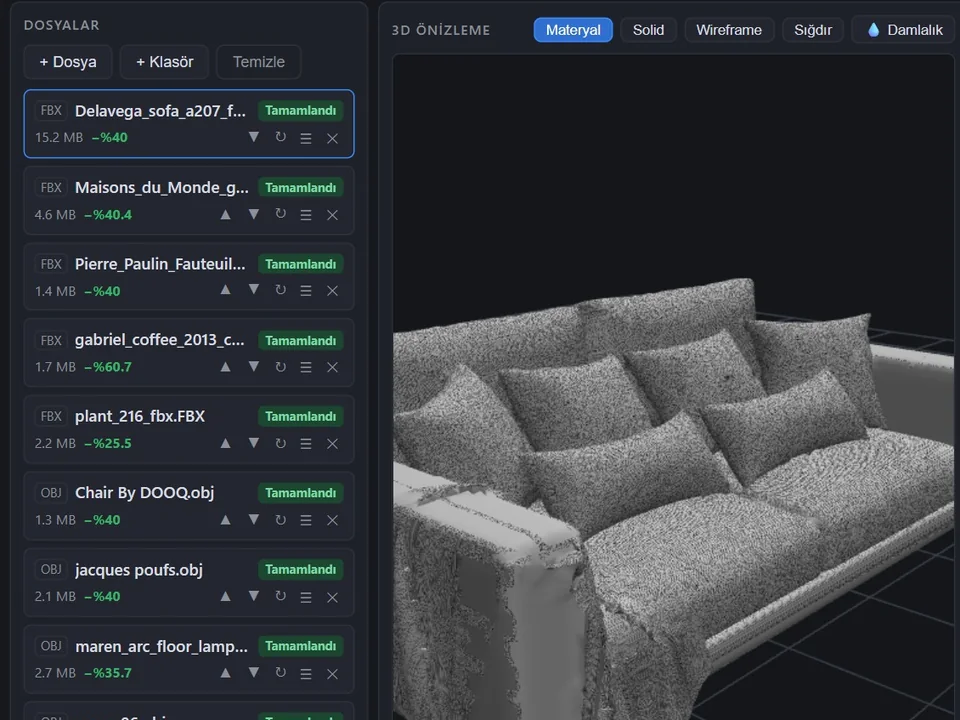The width and height of the screenshot is (960, 720).
Task: Open menu for jacques poufs.obj
Action: pyautogui.click(x=306, y=597)
